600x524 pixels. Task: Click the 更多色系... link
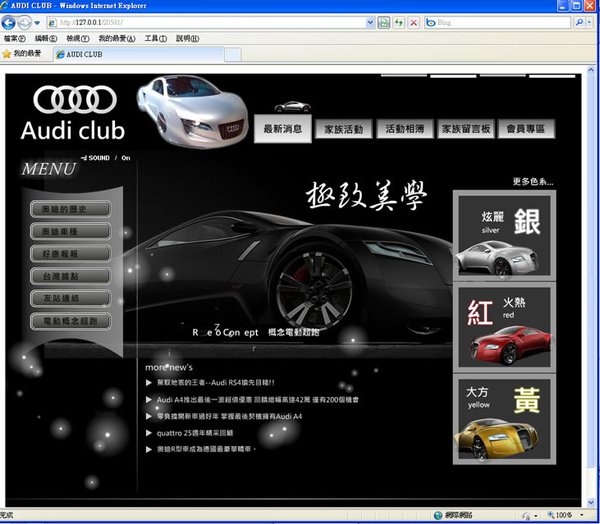533,181
